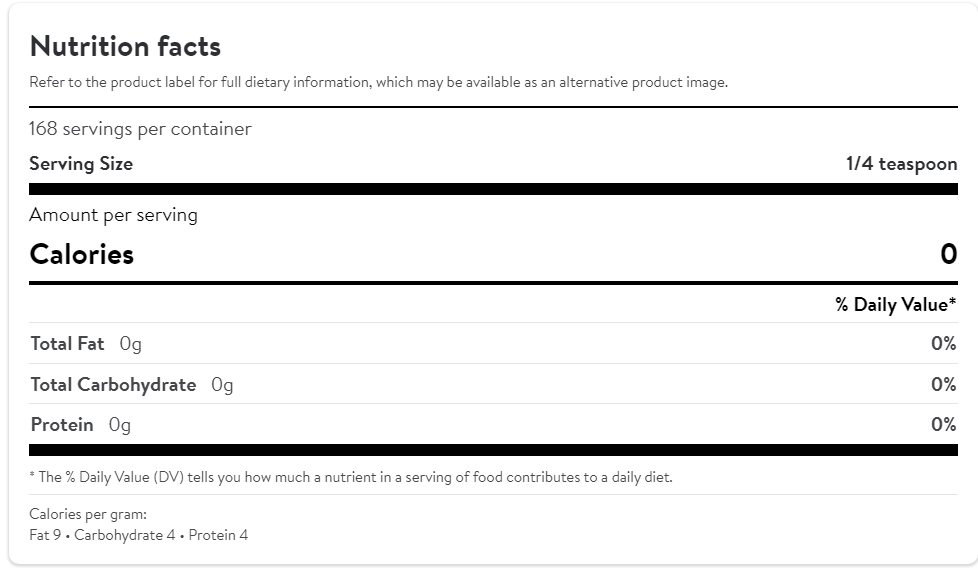The width and height of the screenshot is (978, 568).
Task: Click the product label disclaimer text
Action: [x=378, y=82]
